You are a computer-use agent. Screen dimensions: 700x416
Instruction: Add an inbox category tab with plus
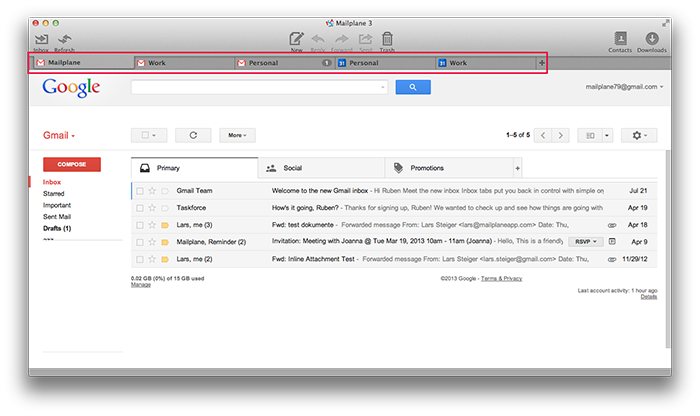click(517, 168)
